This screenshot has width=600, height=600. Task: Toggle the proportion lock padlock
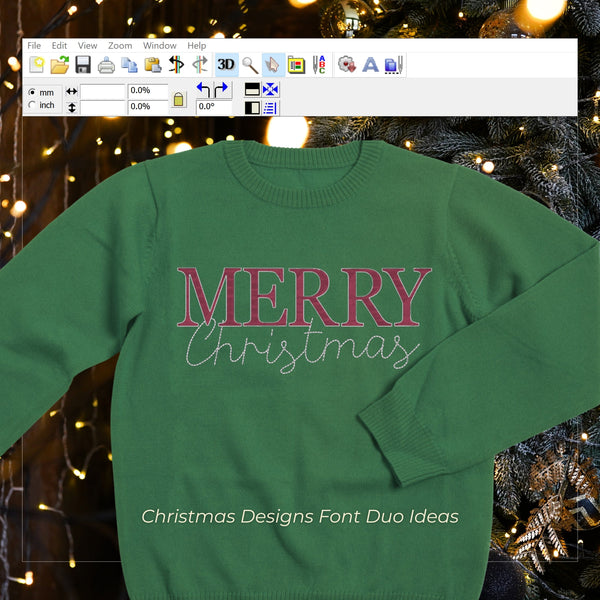178,99
